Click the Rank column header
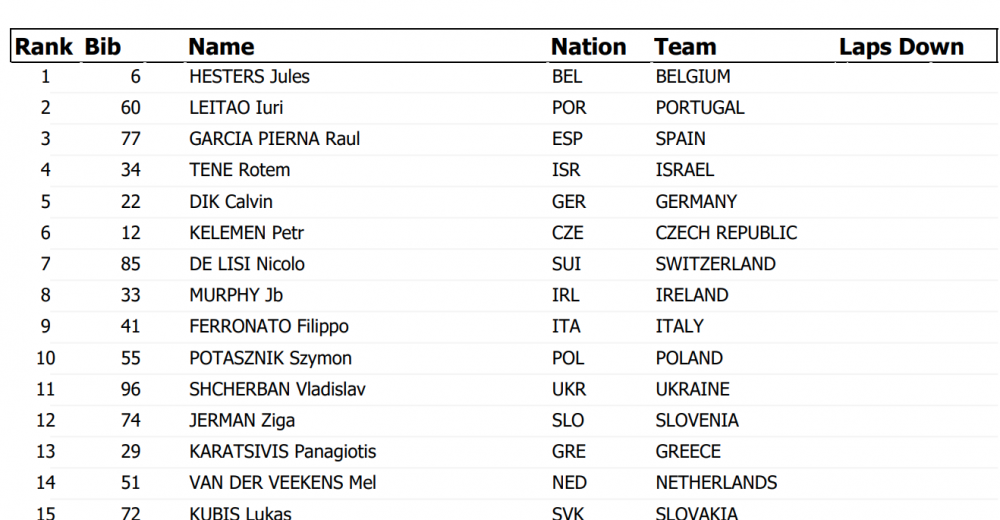The image size is (1000, 520). [44, 47]
